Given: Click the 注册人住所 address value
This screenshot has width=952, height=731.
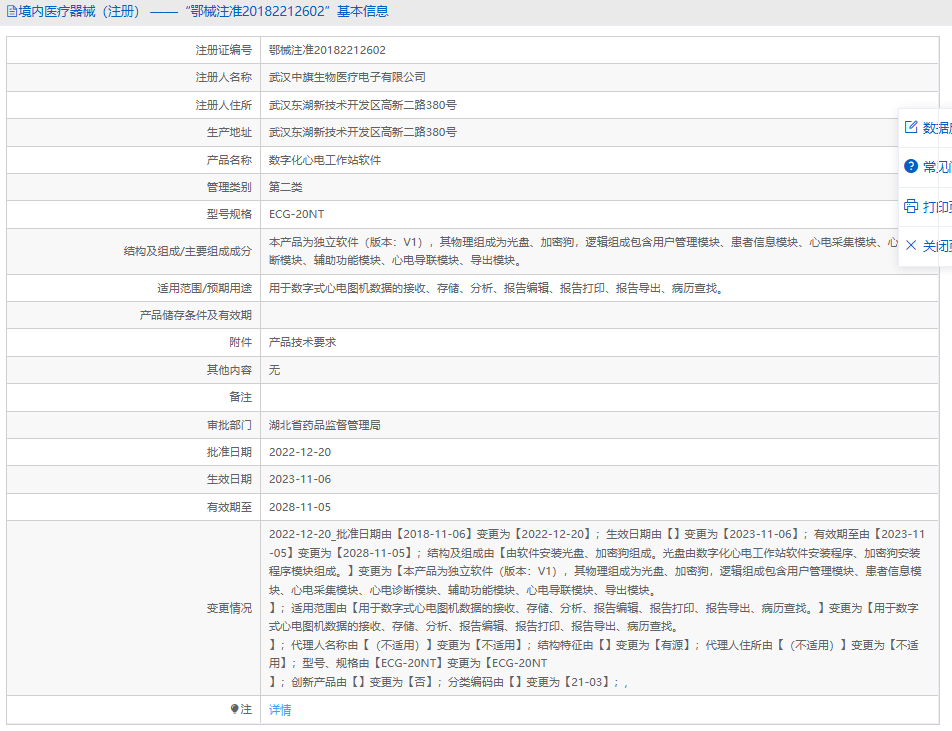Looking at the screenshot, I should 362,105.
